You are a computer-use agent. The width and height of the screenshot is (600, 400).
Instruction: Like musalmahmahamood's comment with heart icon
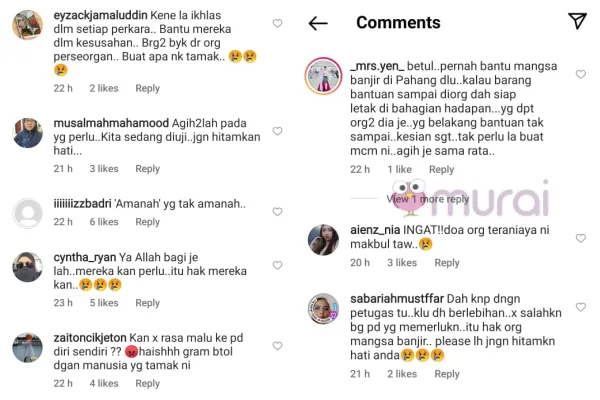pyautogui.click(x=277, y=131)
